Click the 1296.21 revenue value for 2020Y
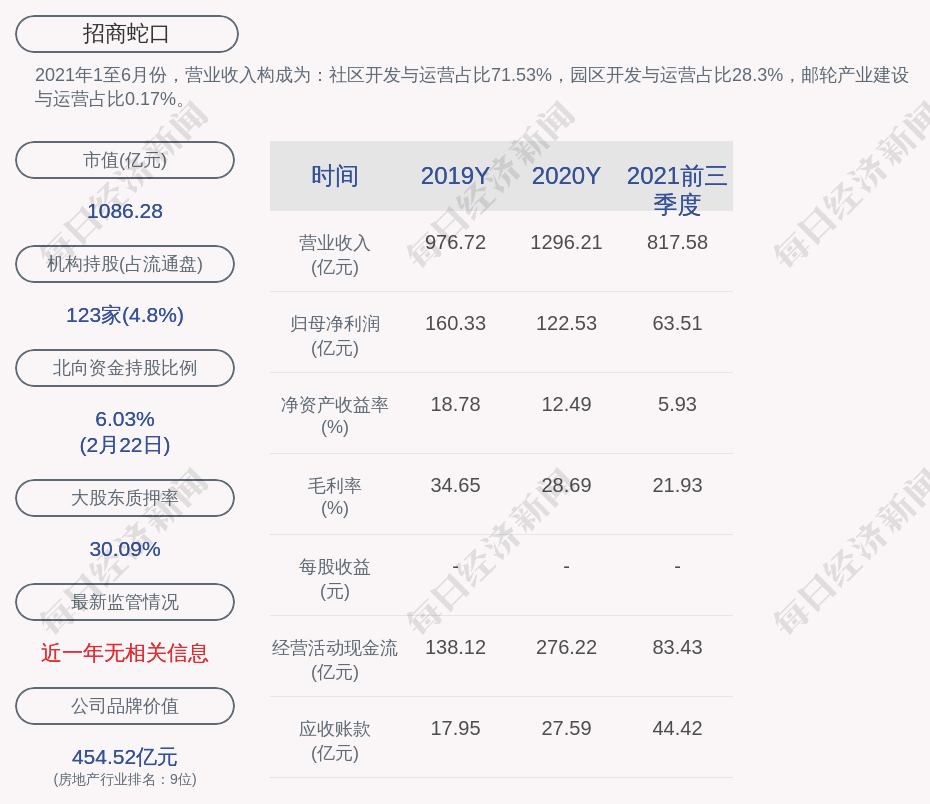The image size is (930, 804). 566,242
